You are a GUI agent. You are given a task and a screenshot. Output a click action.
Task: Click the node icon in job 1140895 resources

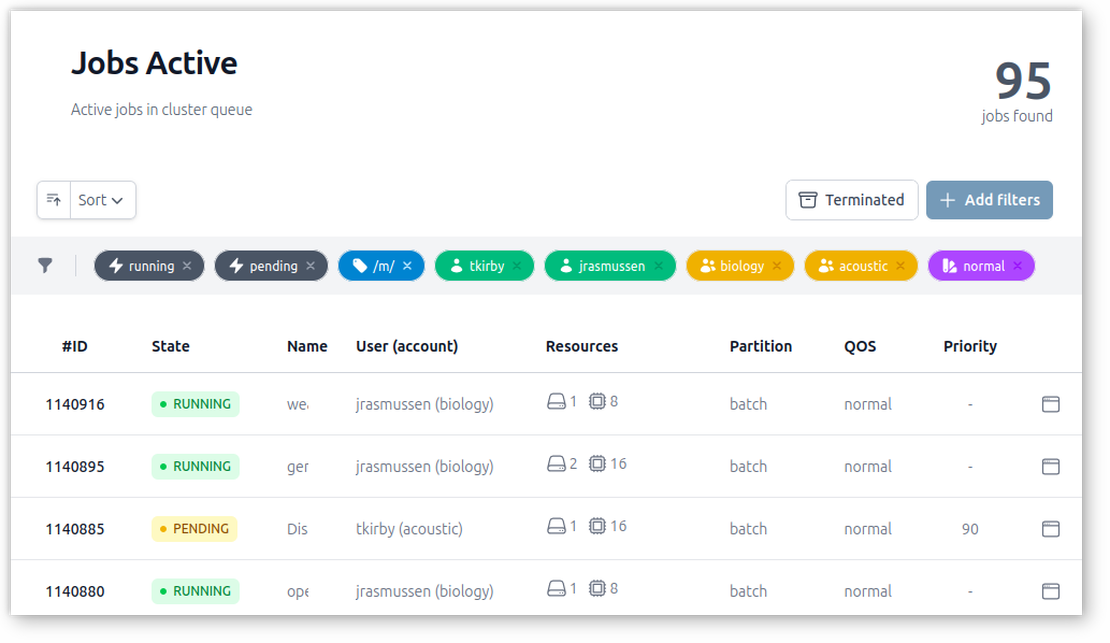(556, 464)
